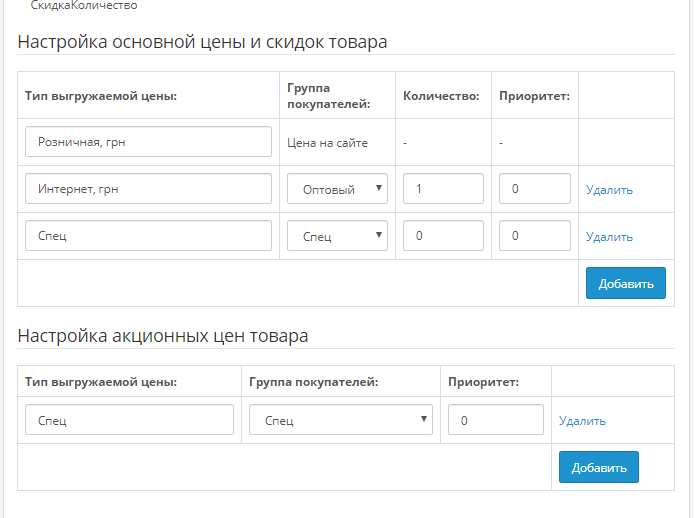
Task: Focus priority field in Спец discount row
Action: (x=535, y=236)
